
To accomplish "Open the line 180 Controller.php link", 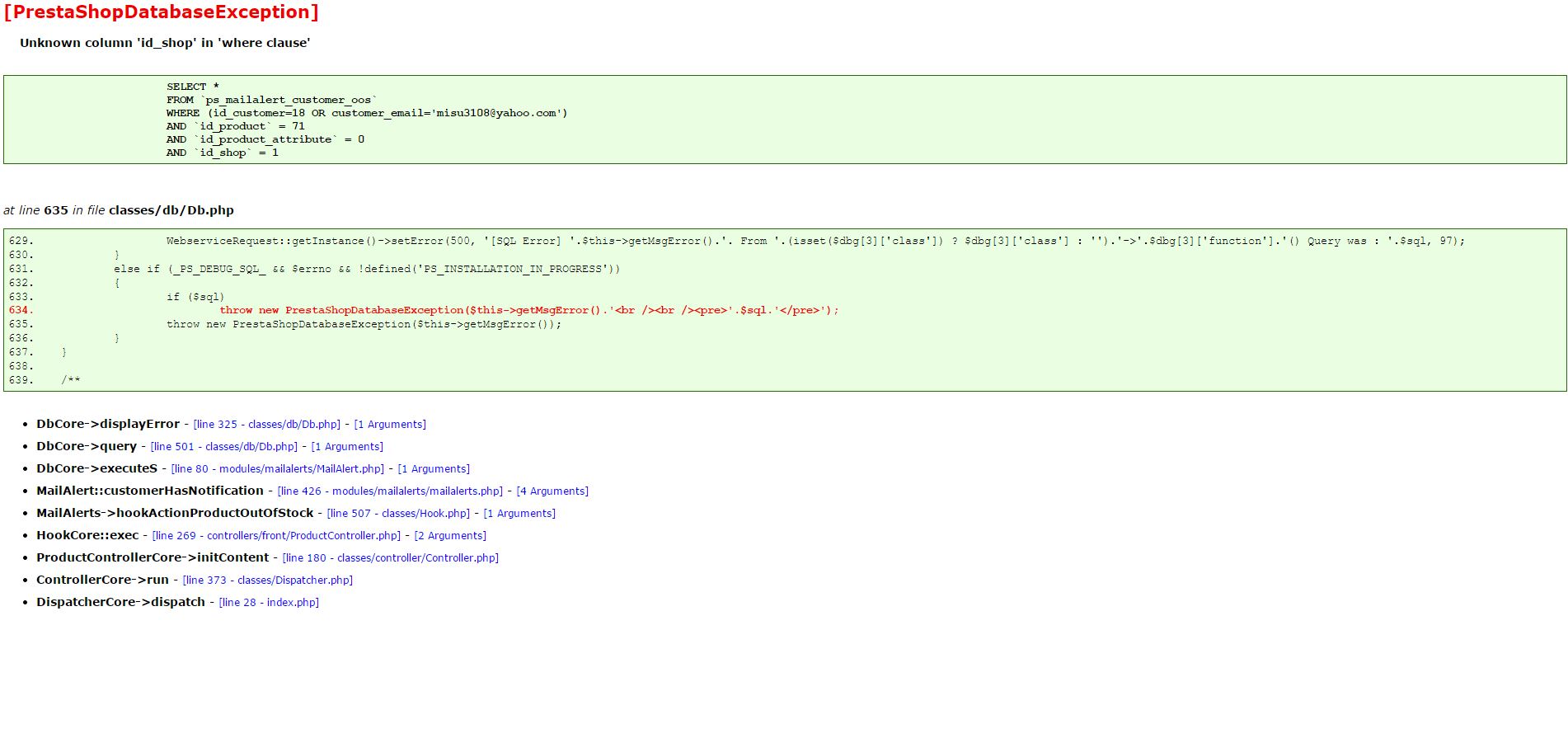I will tap(390, 558).
